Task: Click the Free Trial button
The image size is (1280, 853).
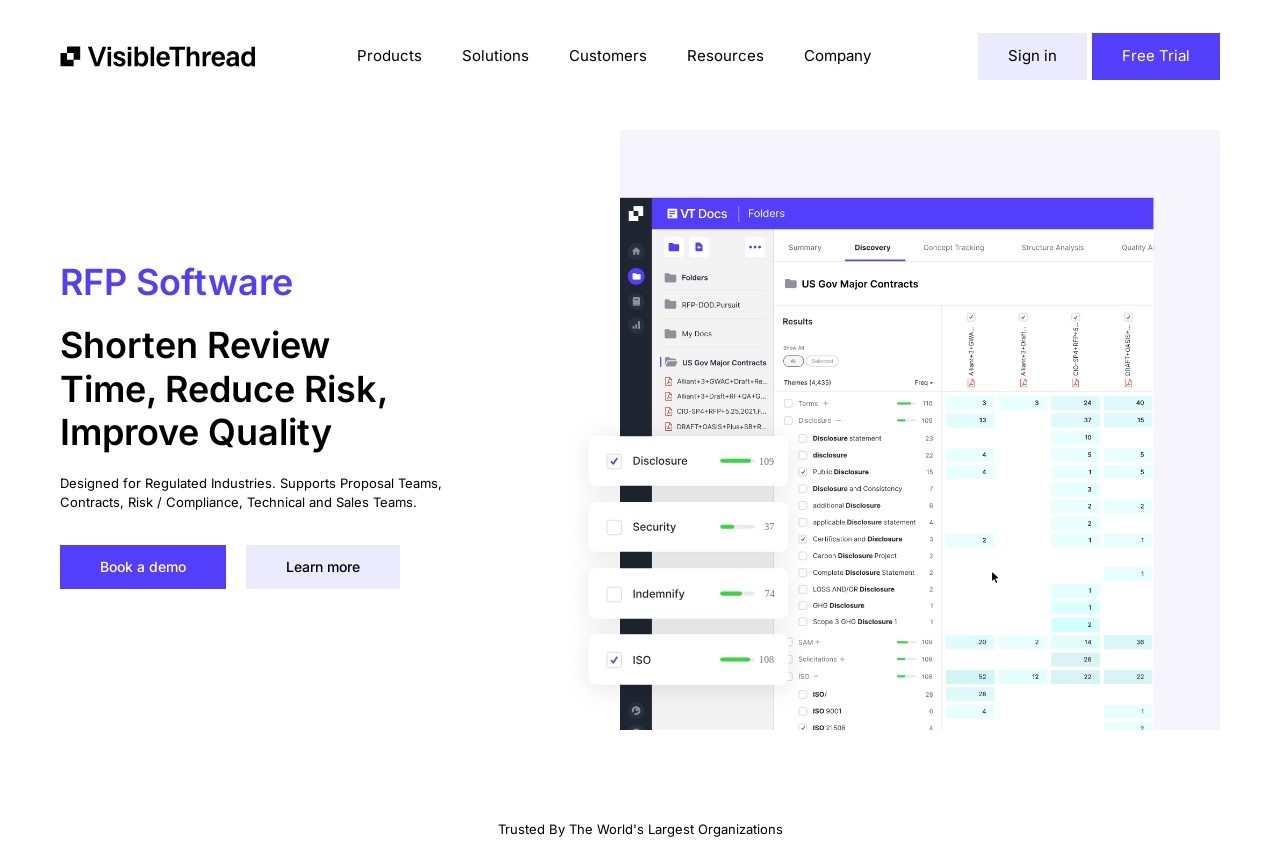Action: pos(1156,56)
